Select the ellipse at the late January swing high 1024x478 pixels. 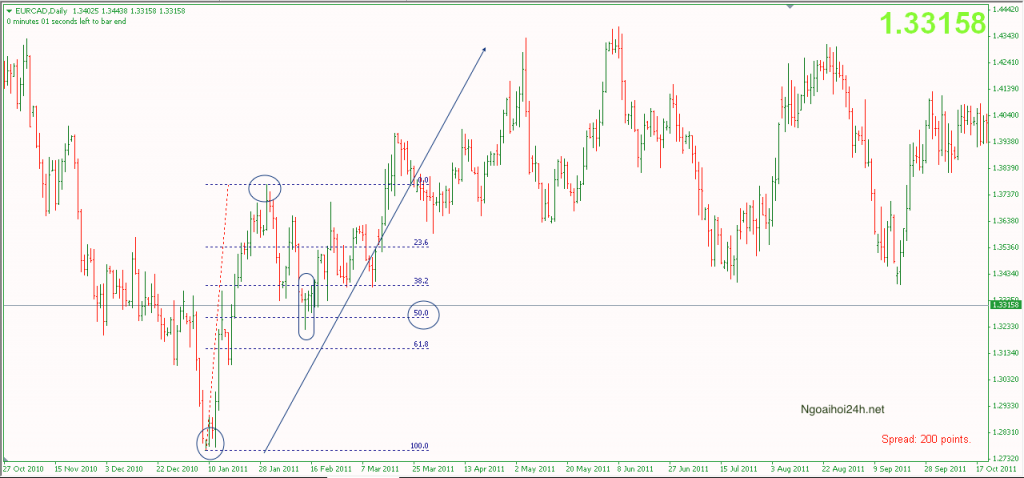tap(265, 187)
